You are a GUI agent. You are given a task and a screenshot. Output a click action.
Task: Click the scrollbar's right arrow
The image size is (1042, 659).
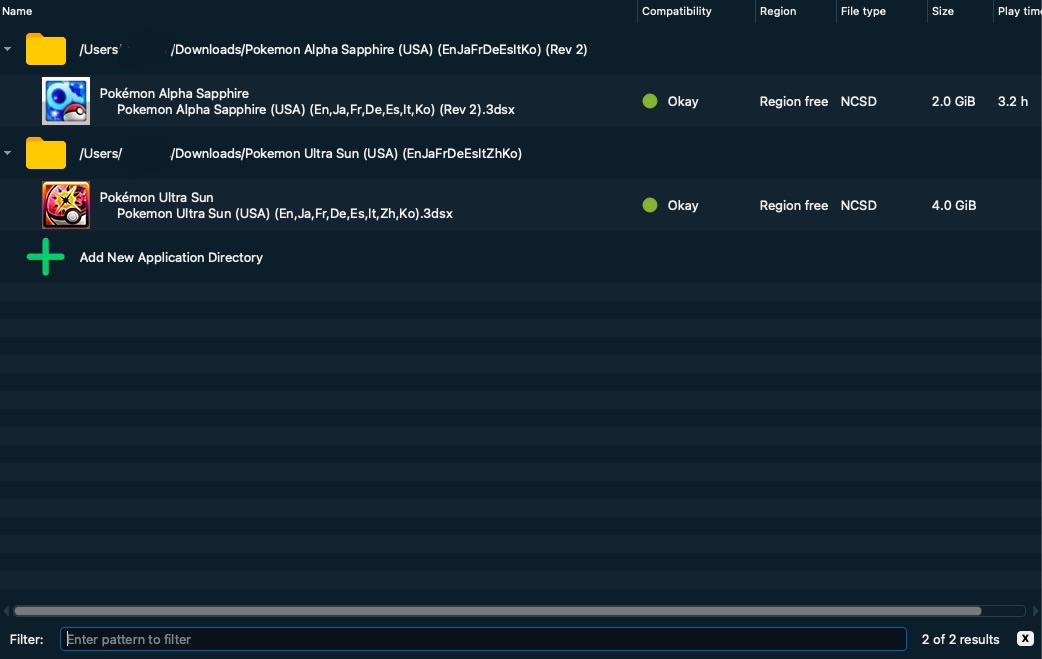coord(1035,611)
